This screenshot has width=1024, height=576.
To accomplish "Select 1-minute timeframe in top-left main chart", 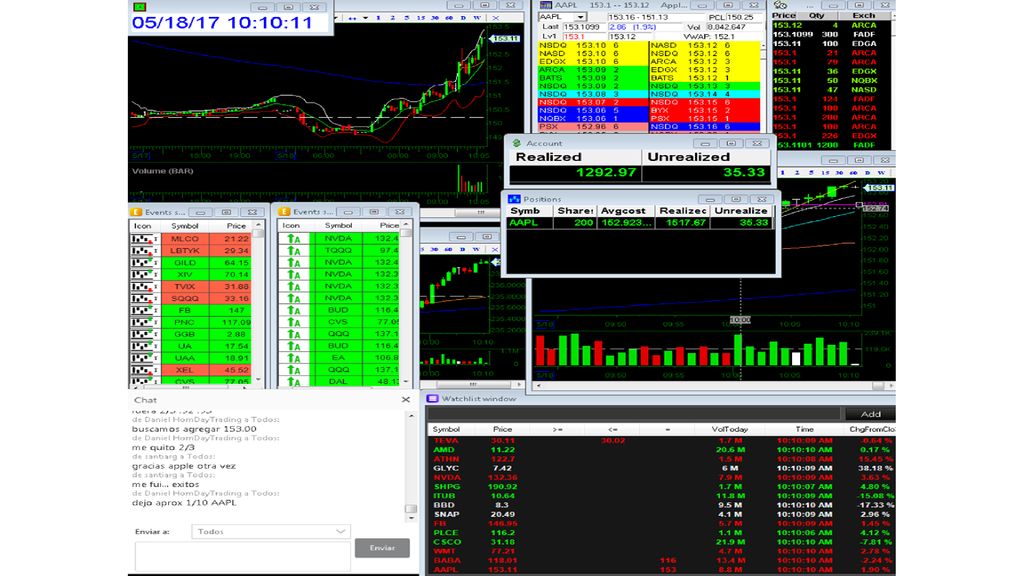I will [x=378, y=18].
